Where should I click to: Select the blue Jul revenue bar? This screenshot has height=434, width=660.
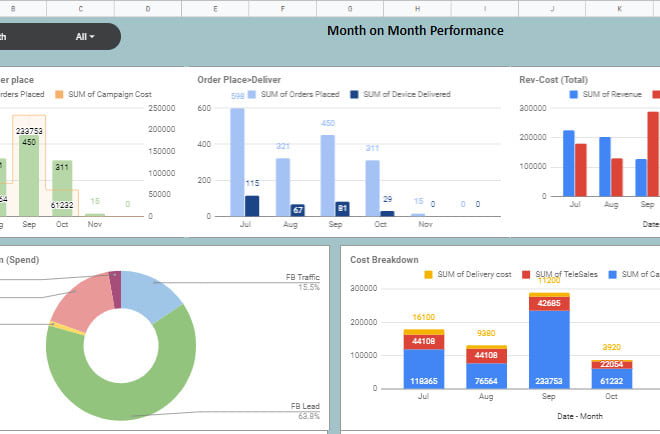click(569, 163)
